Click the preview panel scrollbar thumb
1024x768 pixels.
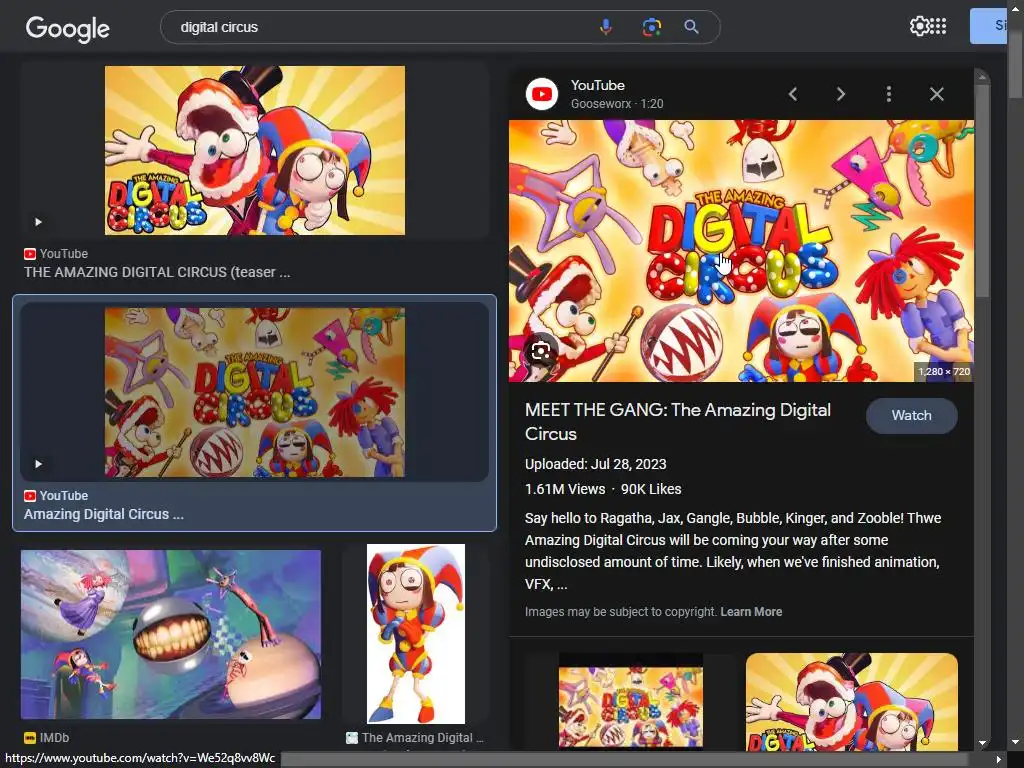tap(982, 191)
